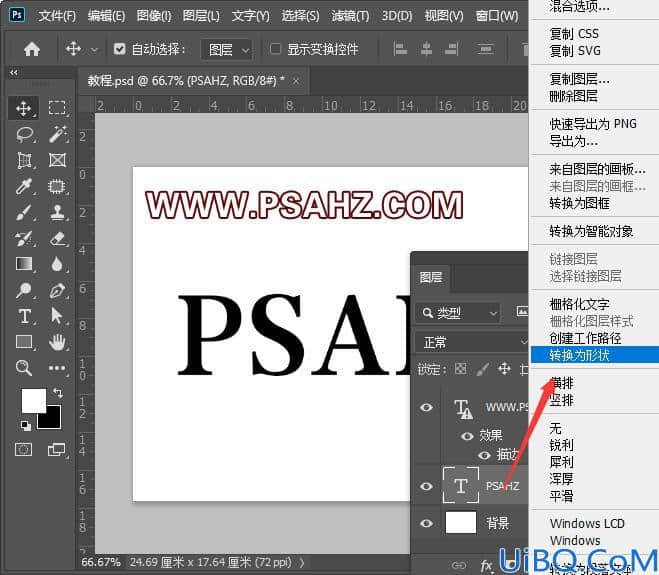The height and width of the screenshot is (575, 659).
Task: Select the Clone Stamp tool
Action: (x=57, y=213)
